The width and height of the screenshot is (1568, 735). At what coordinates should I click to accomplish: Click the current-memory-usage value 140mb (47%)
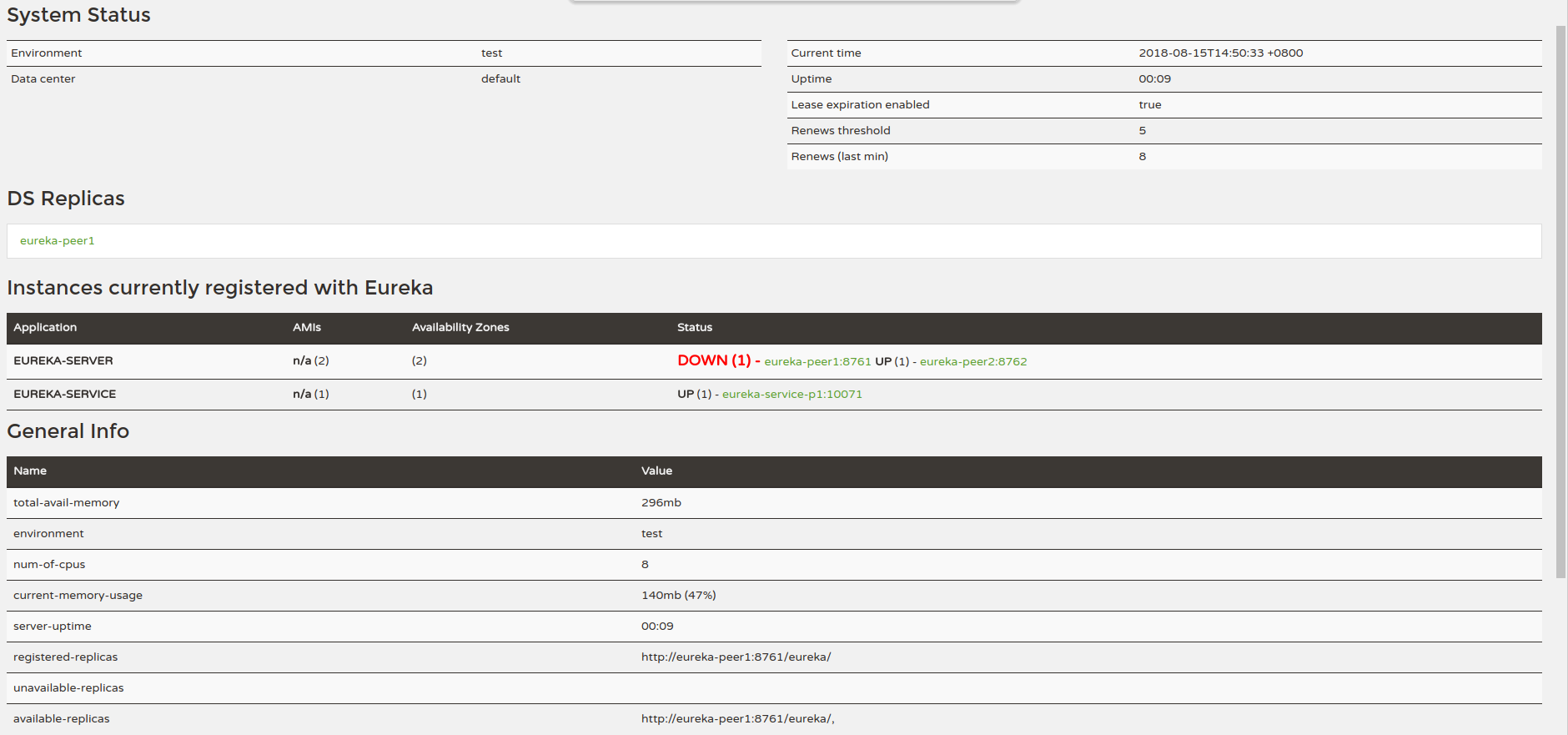tap(679, 595)
